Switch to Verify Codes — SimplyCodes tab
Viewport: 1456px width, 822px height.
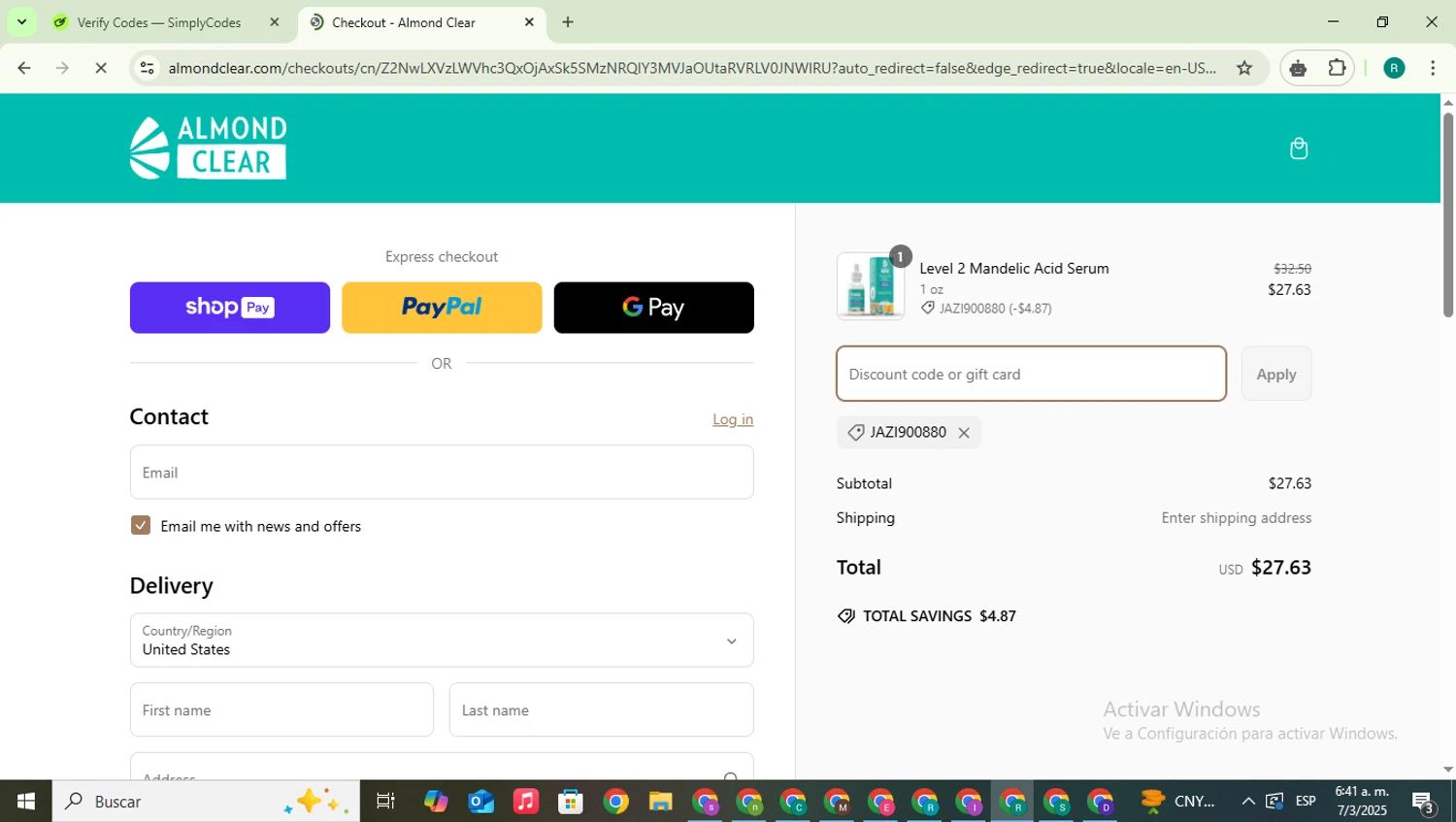pos(159,22)
